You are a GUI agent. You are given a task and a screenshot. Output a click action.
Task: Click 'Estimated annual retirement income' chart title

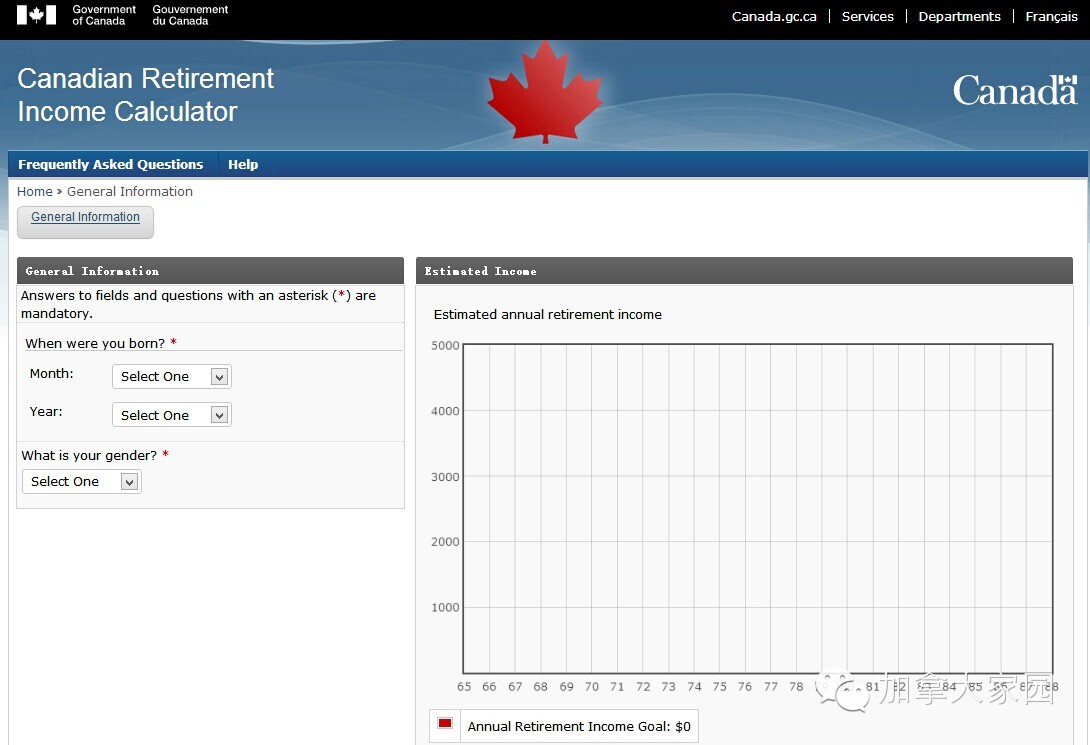point(547,314)
